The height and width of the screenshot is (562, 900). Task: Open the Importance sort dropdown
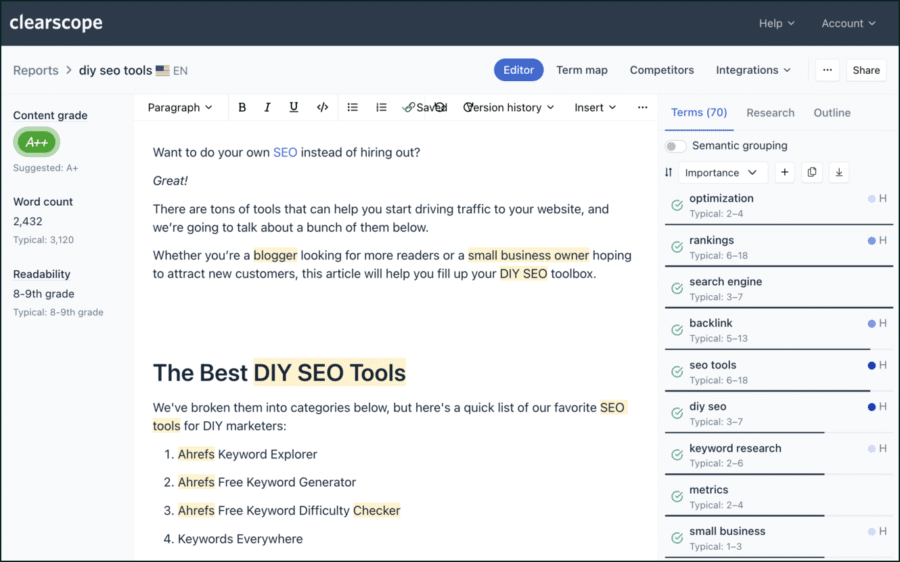point(723,172)
